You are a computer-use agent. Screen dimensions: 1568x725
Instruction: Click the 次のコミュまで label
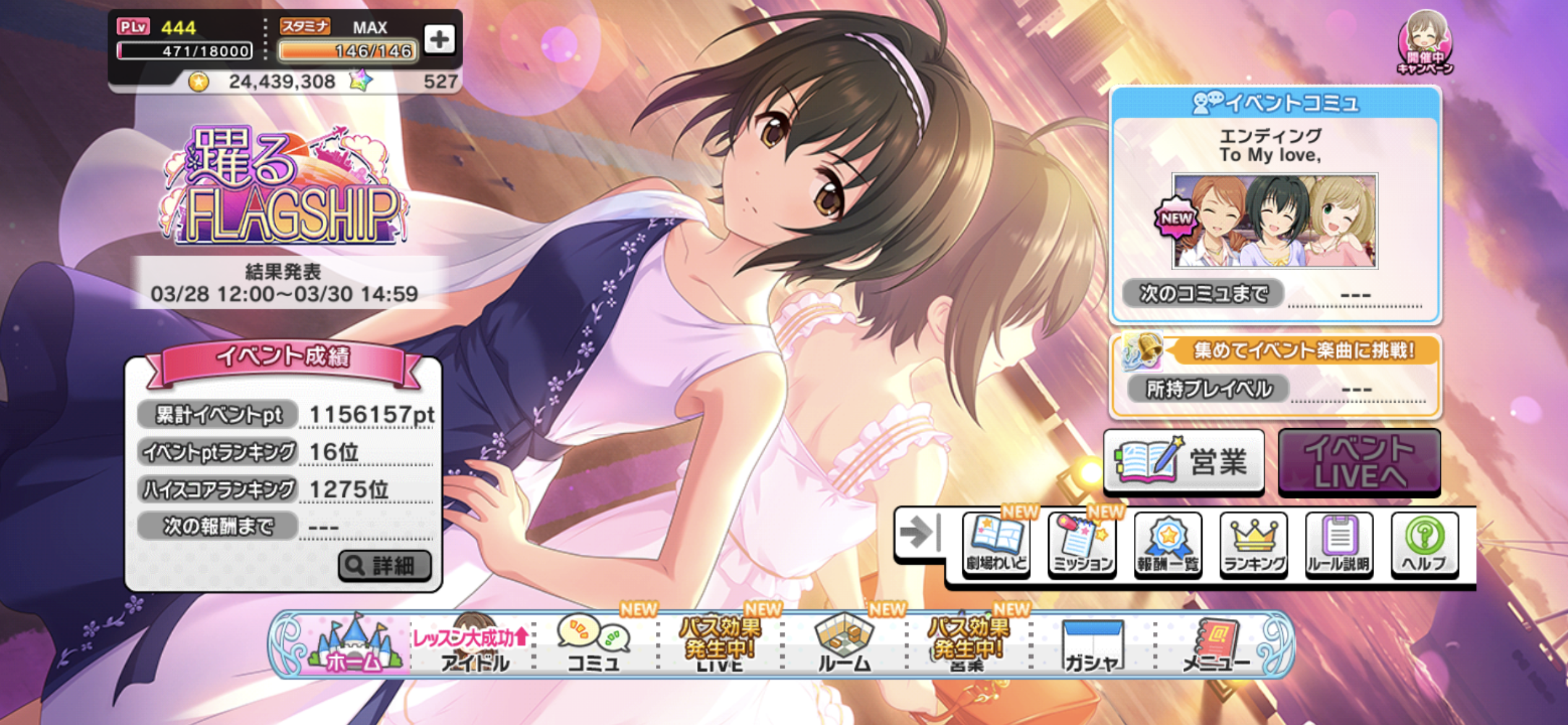[x=1204, y=293]
